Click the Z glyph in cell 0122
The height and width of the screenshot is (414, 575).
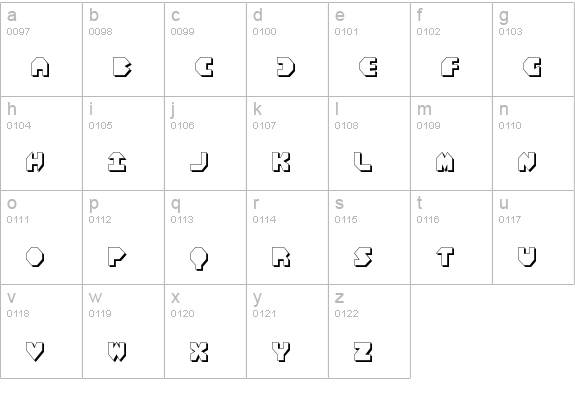(x=363, y=351)
